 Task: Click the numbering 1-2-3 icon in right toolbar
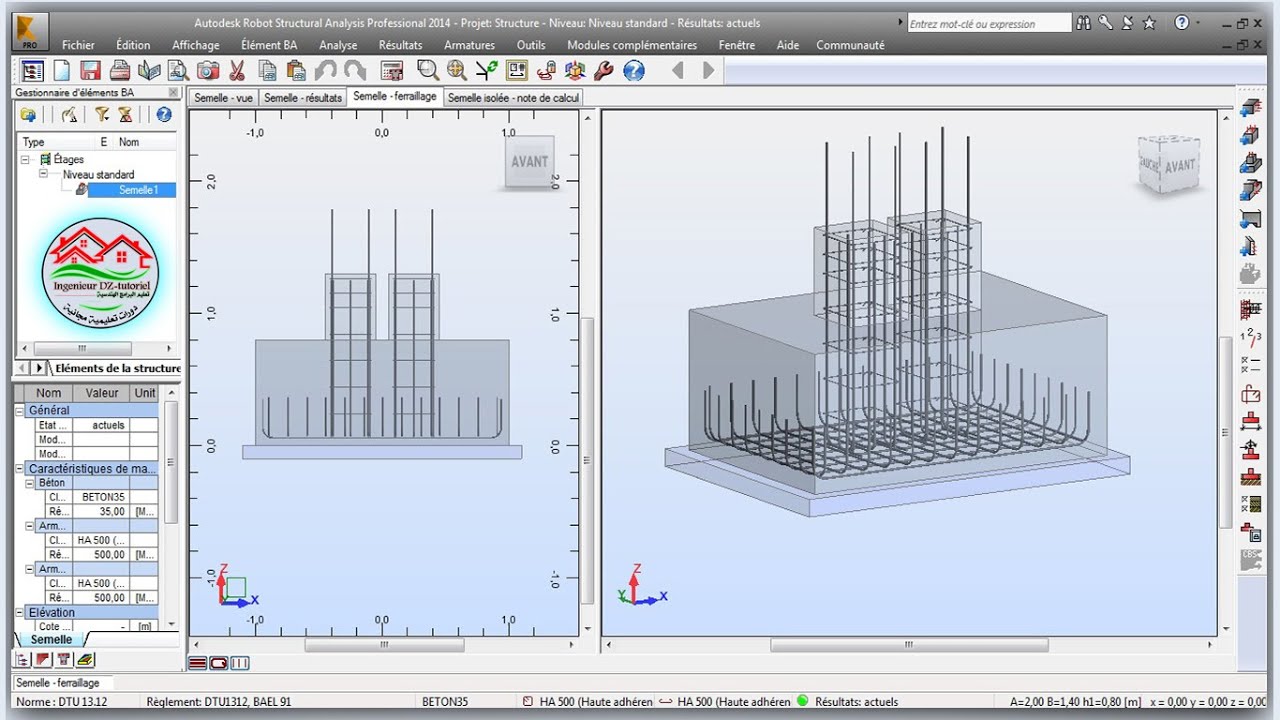coord(1250,337)
